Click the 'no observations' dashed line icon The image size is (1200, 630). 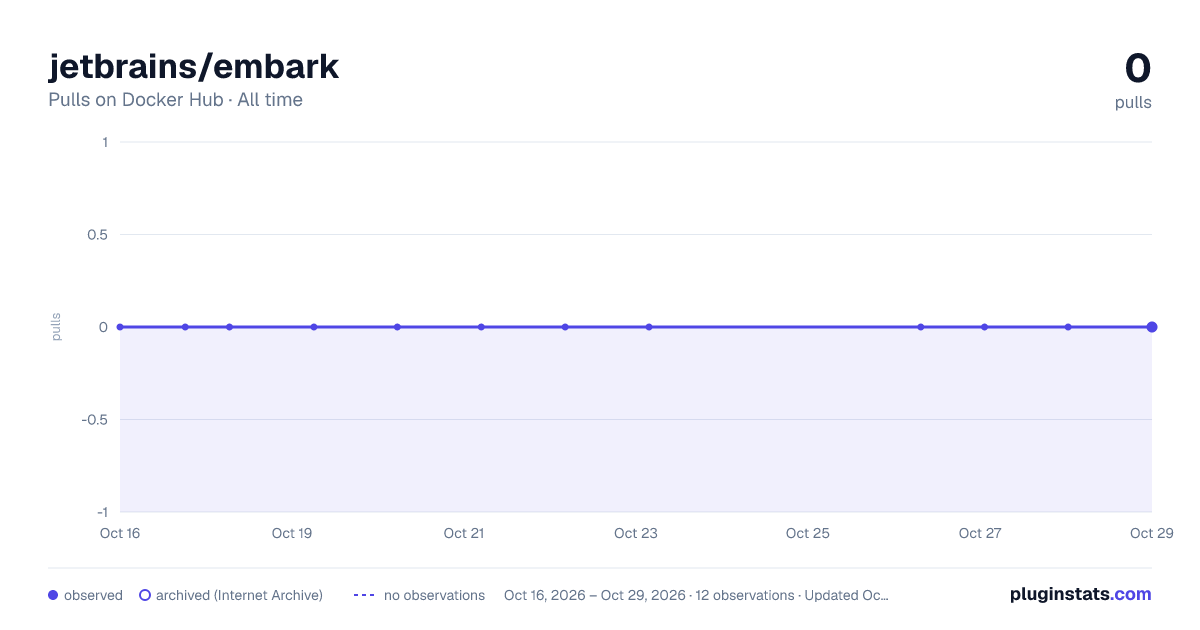click(364, 595)
